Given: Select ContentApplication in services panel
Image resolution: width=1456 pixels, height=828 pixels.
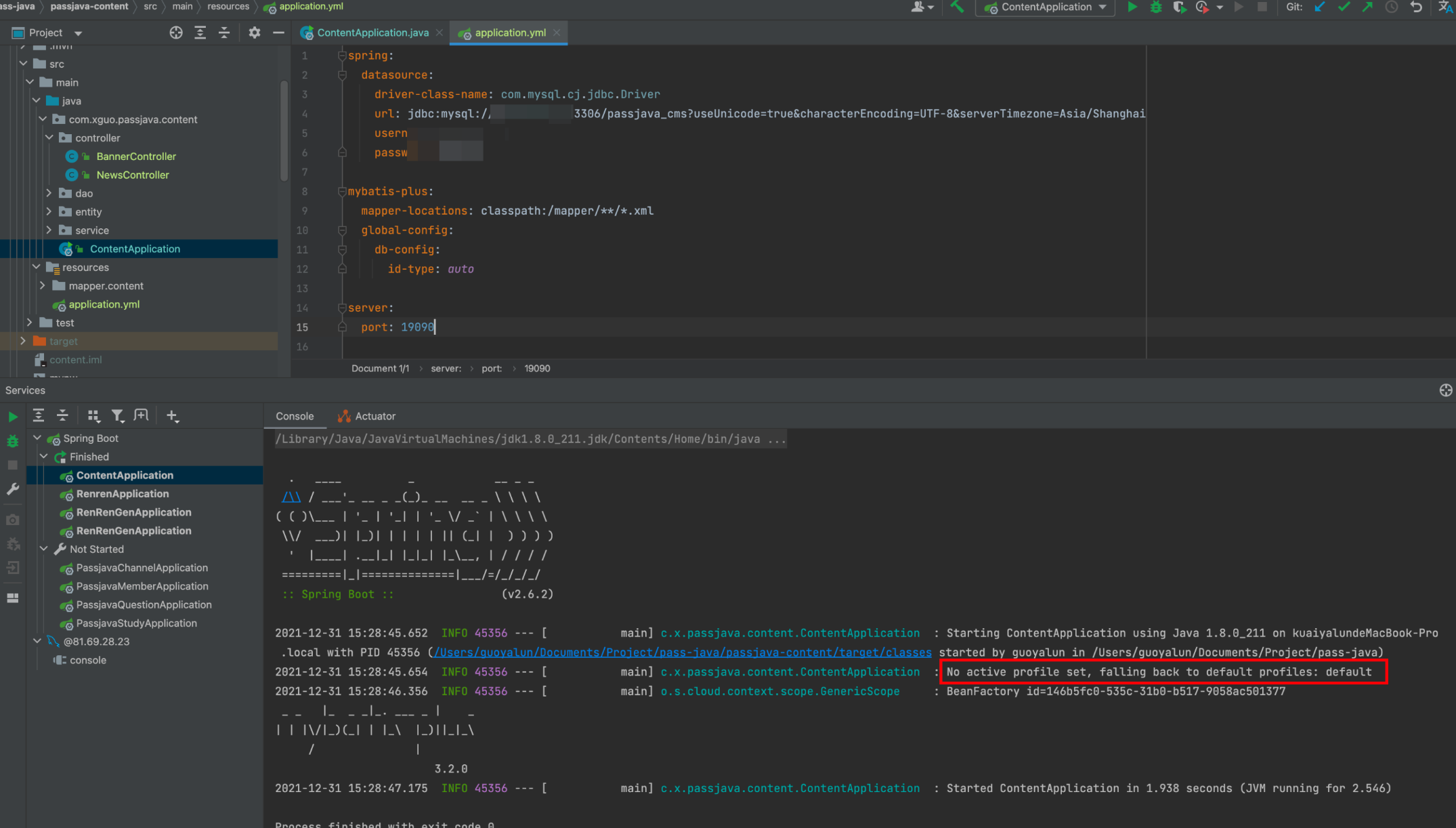Looking at the screenshot, I should coord(123,475).
